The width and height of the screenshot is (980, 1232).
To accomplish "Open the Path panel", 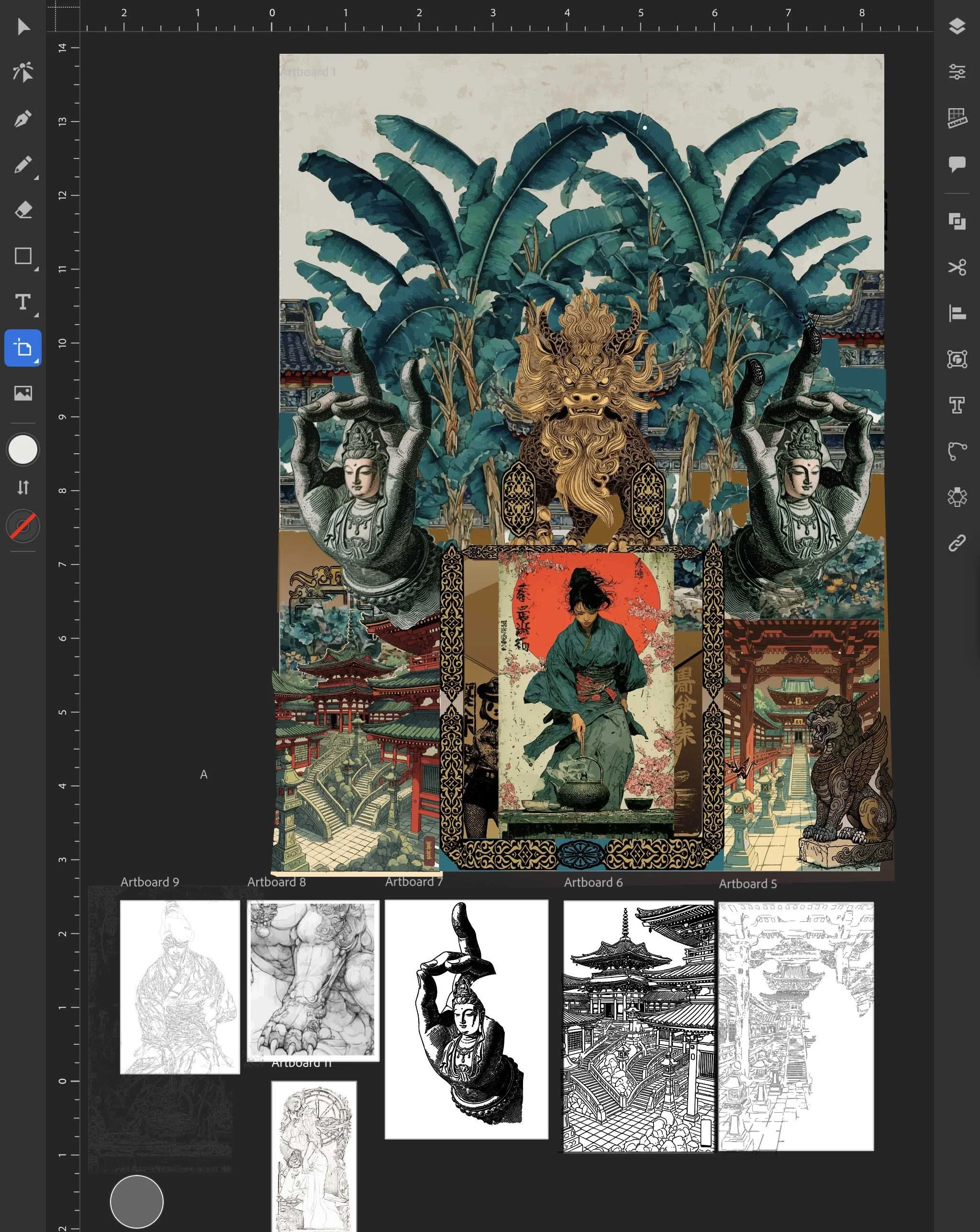I will (x=957, y=451).
